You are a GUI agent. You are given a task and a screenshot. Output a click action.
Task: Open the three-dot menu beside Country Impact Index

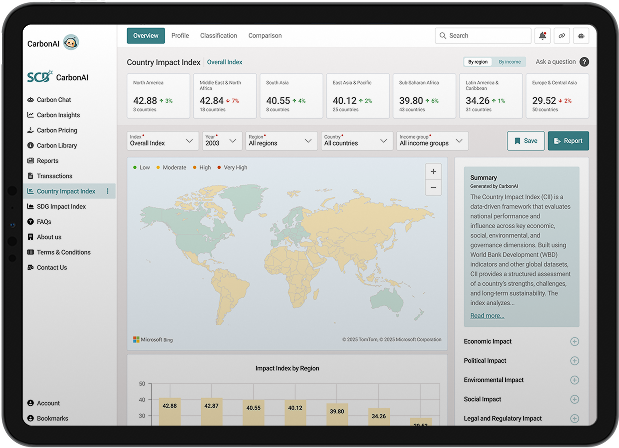click(x=107, y=191)
